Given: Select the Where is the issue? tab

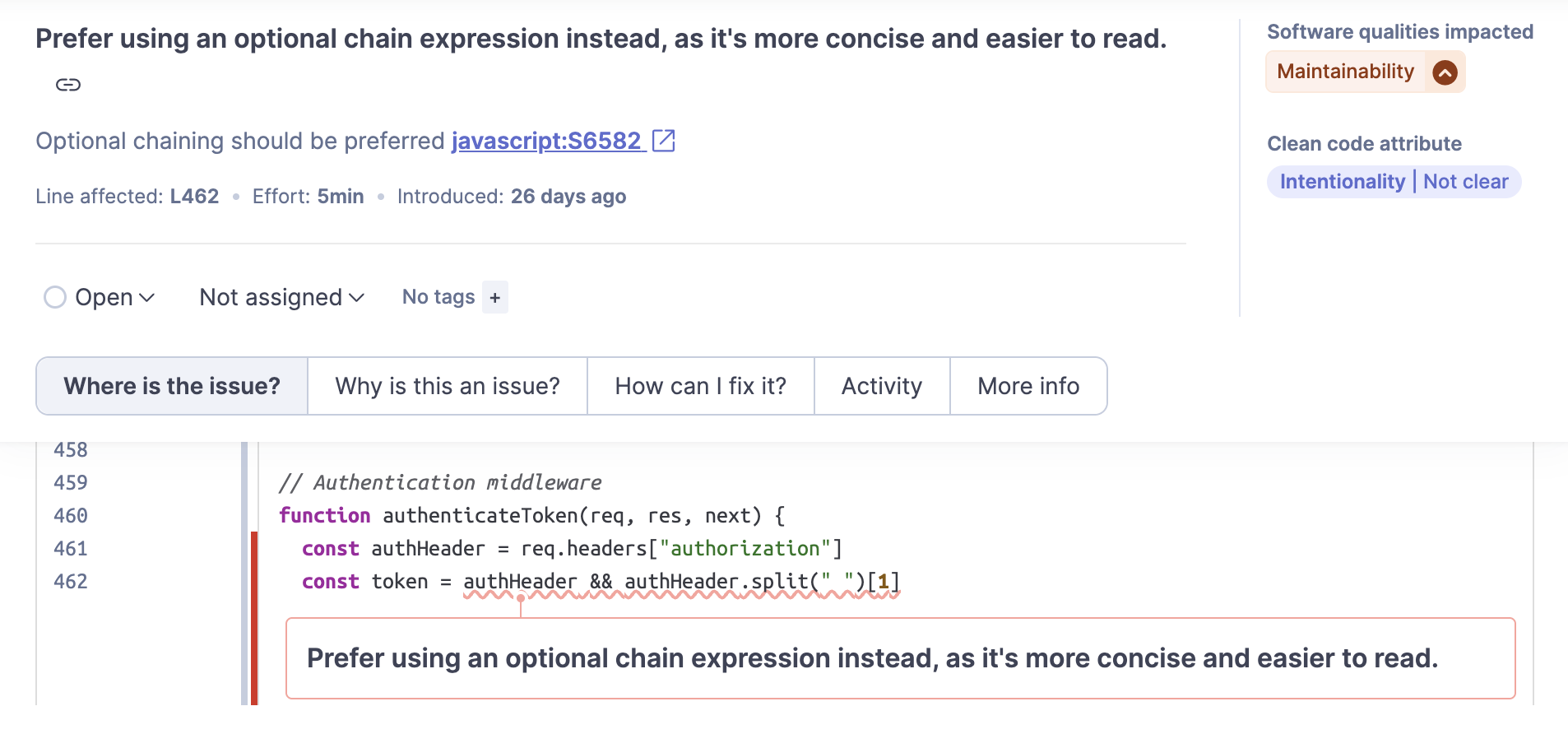Looking at the screenshot, I should [172, 386].
